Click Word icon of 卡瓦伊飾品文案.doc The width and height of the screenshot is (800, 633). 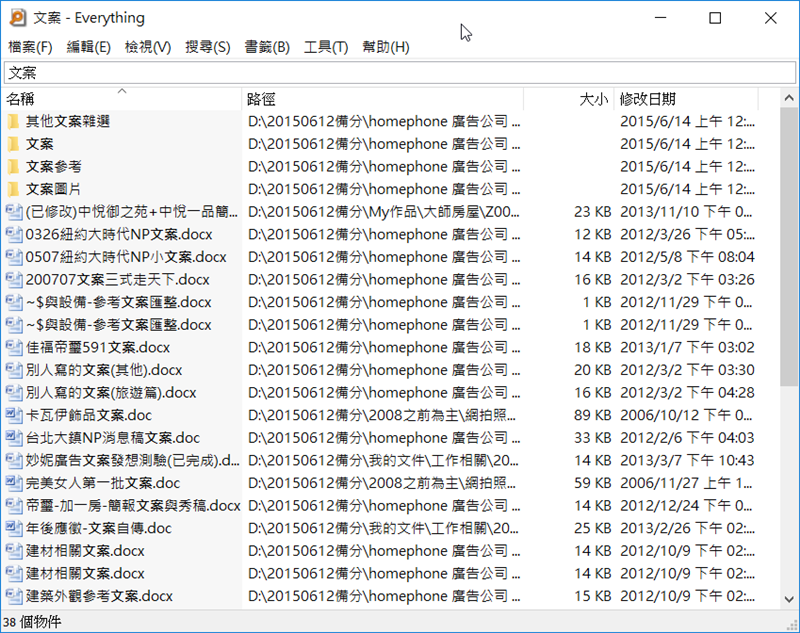tap(14, 415)
